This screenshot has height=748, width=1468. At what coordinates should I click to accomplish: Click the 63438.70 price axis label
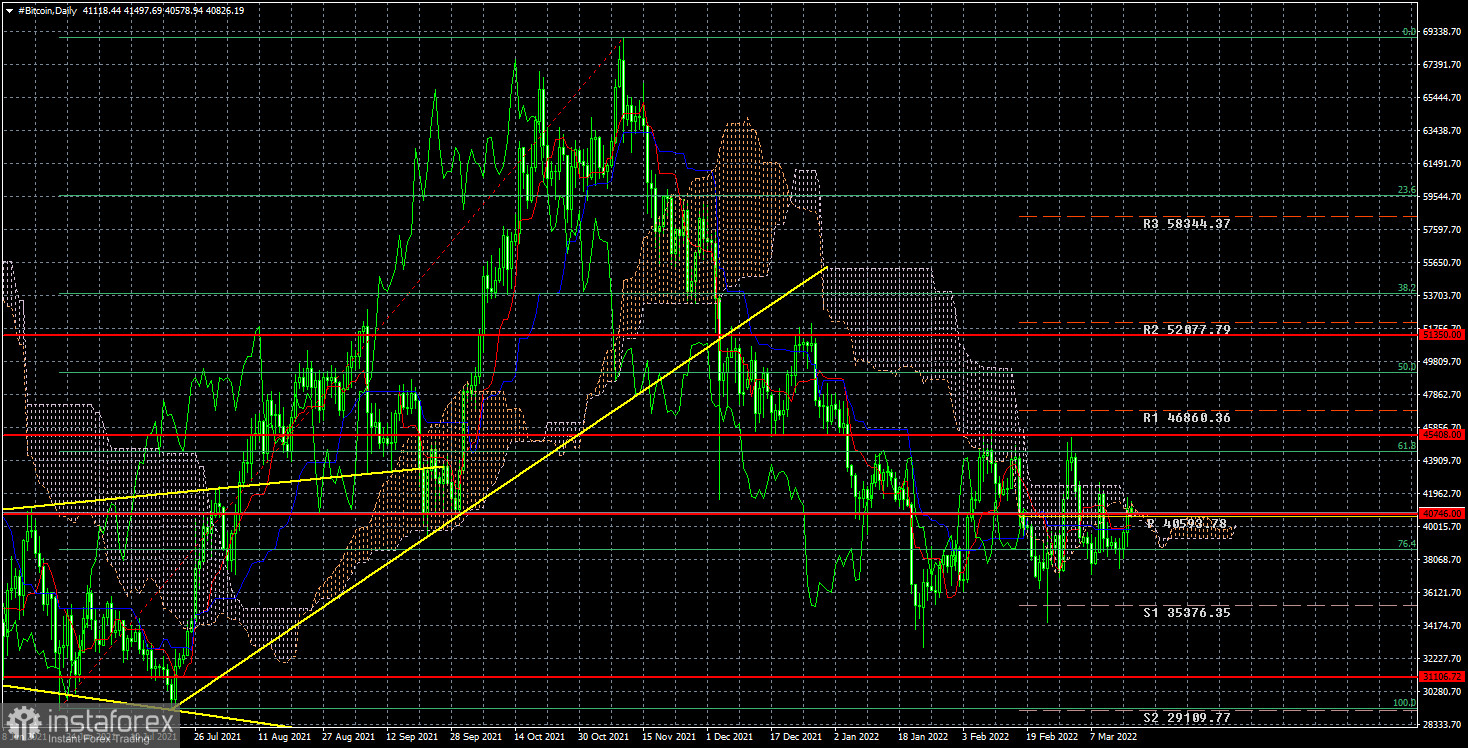(1443, 131)
